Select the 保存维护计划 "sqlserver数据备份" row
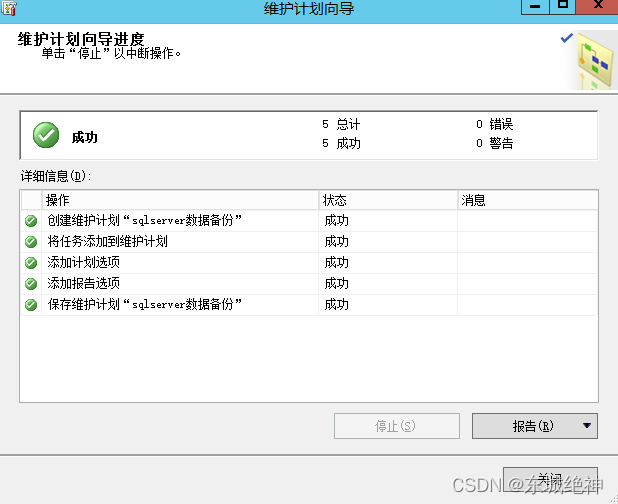Image resolution: width=618 pixels, height=504 pixels. 309,305
